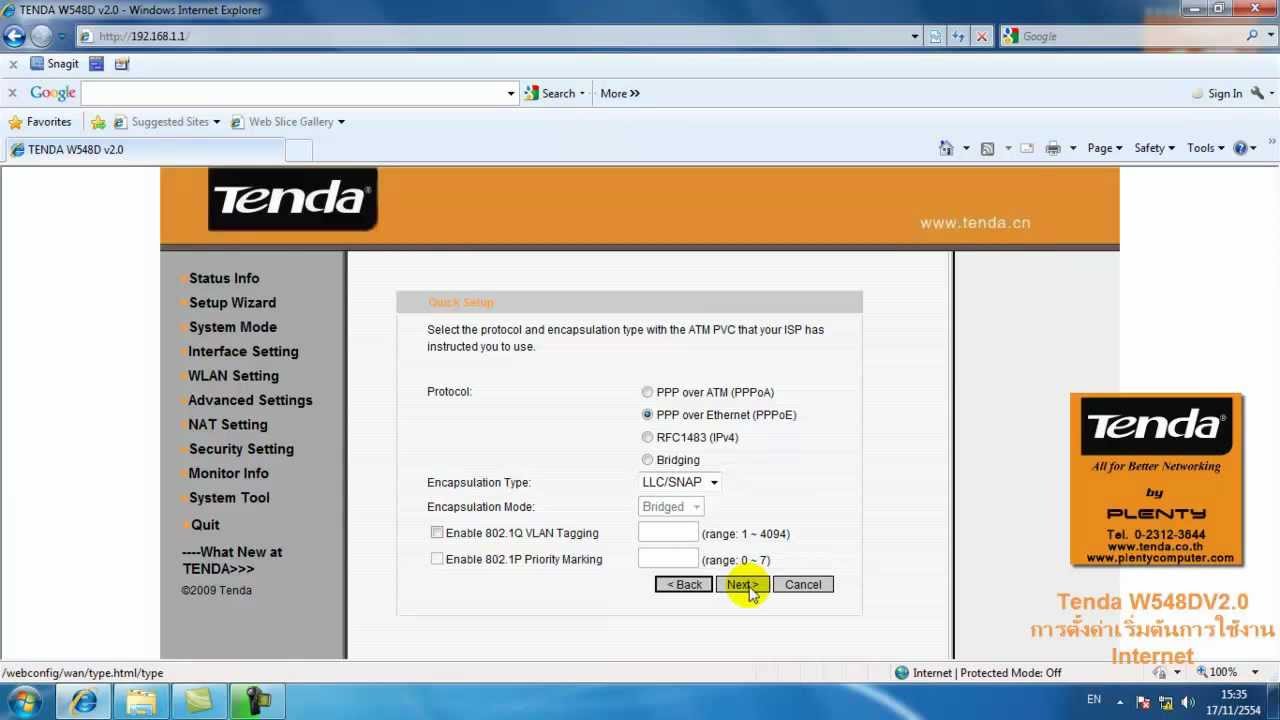Click the volume speaker tray icon
The width and height of the screenshot is (1280, 720).
click(1188, 701)
